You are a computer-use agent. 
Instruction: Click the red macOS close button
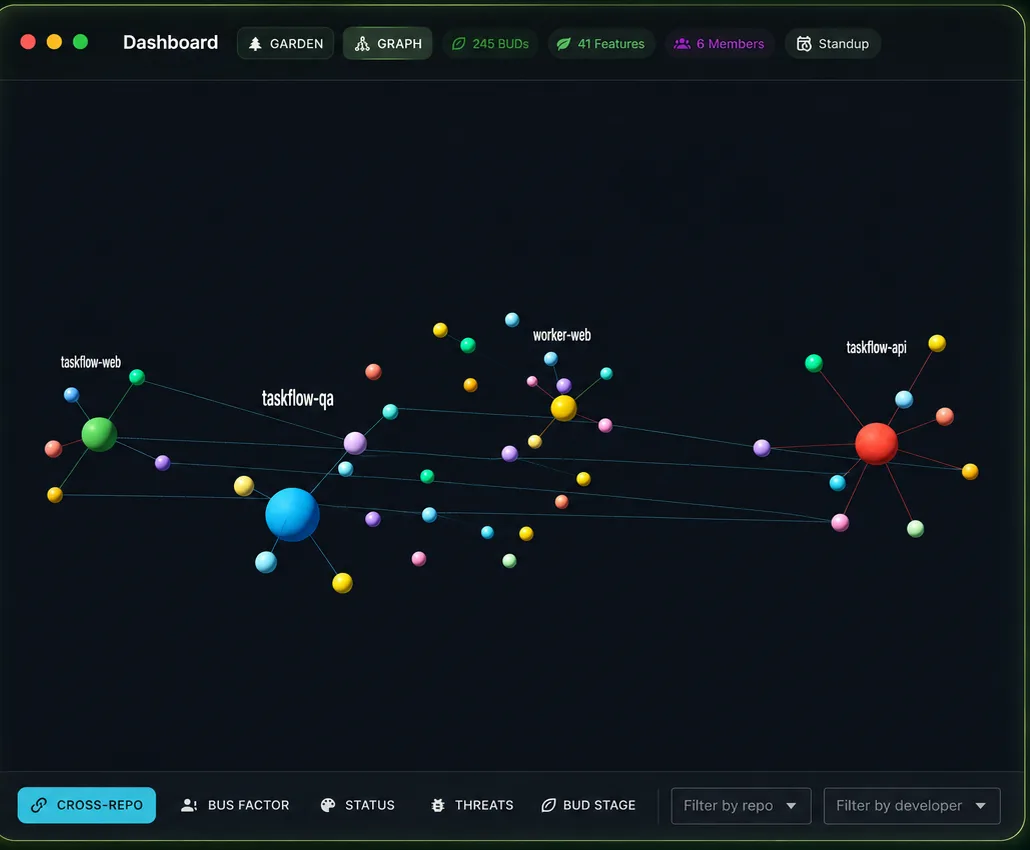[x=28, y=42]
